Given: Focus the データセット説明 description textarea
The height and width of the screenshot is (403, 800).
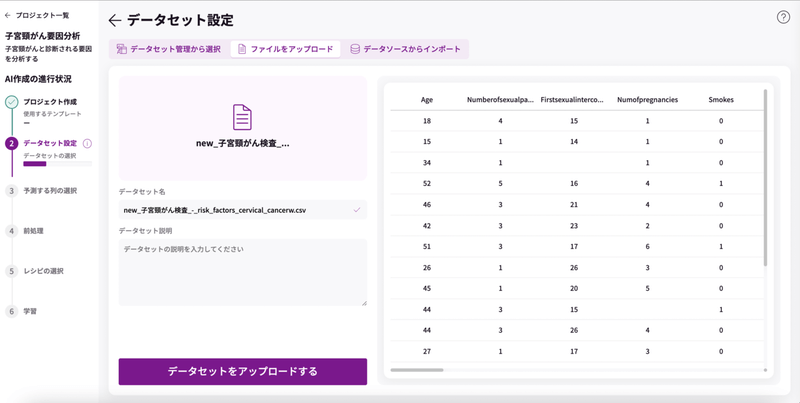Looking at the screenshot, I should [243, 272].
